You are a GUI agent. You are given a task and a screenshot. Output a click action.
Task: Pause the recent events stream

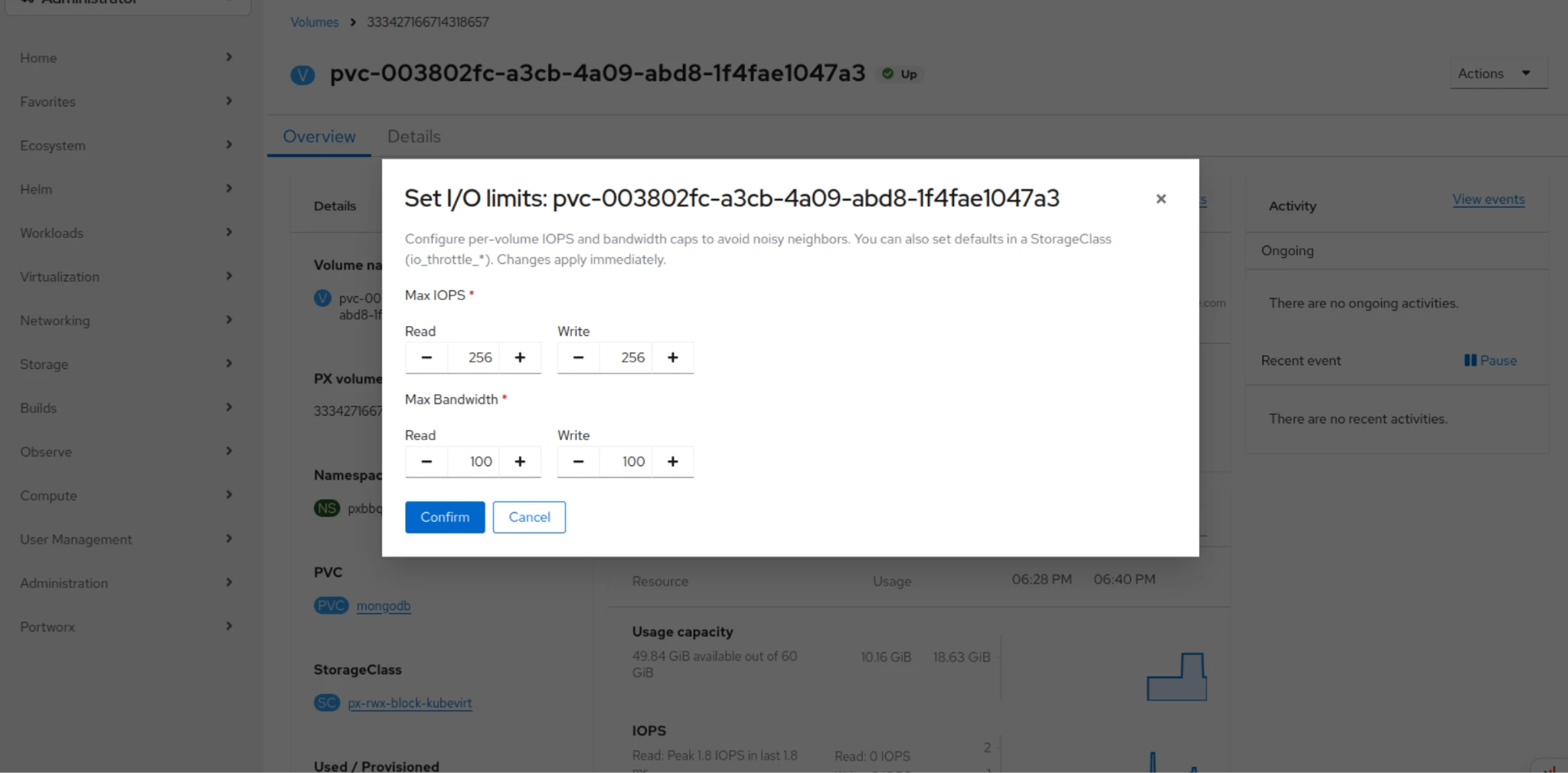coord(1490,360)
